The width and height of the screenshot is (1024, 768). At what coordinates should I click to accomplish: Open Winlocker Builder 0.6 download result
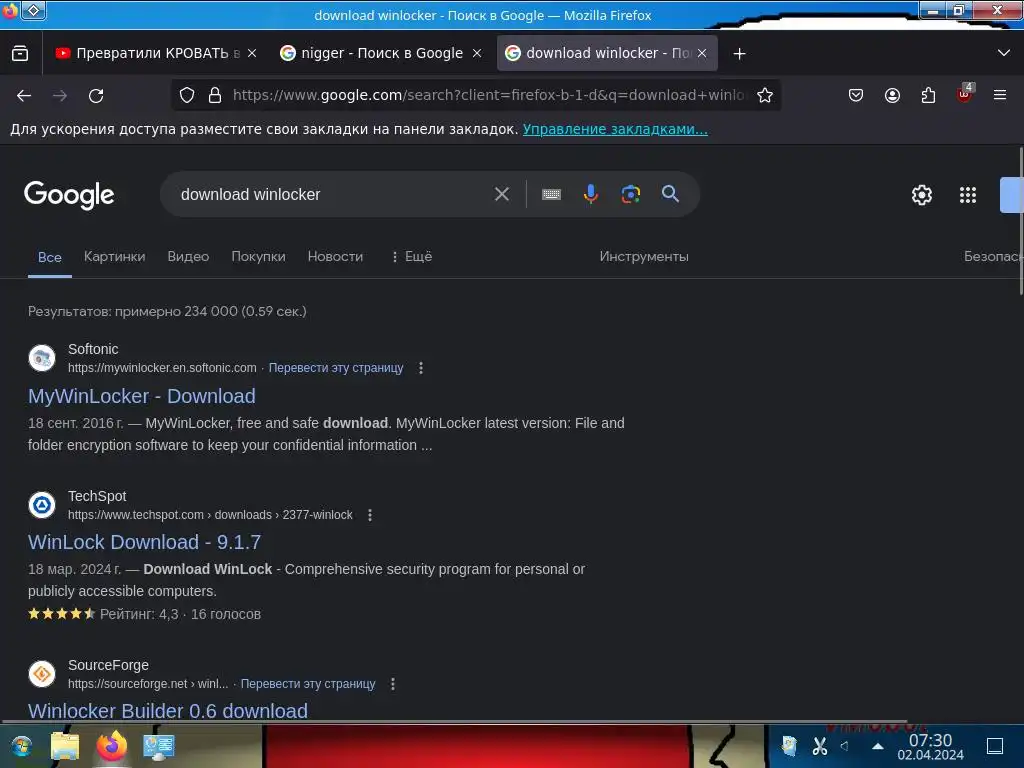point(168,711)
